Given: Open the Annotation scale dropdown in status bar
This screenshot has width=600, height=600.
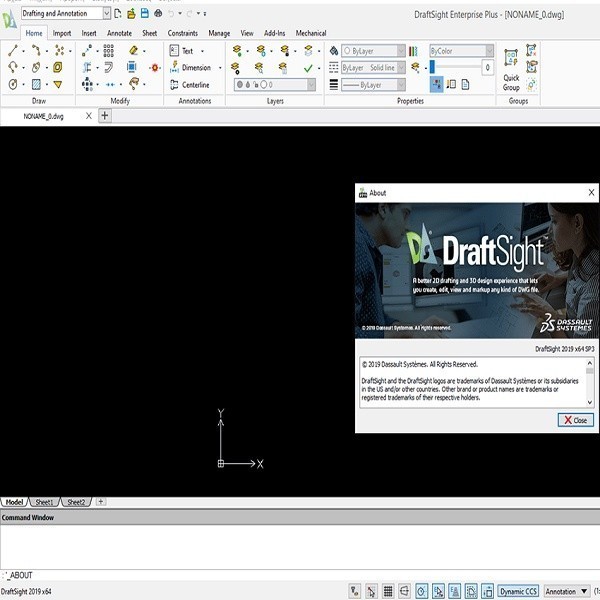Looking at the screenshot, I should tap(566, 591).
